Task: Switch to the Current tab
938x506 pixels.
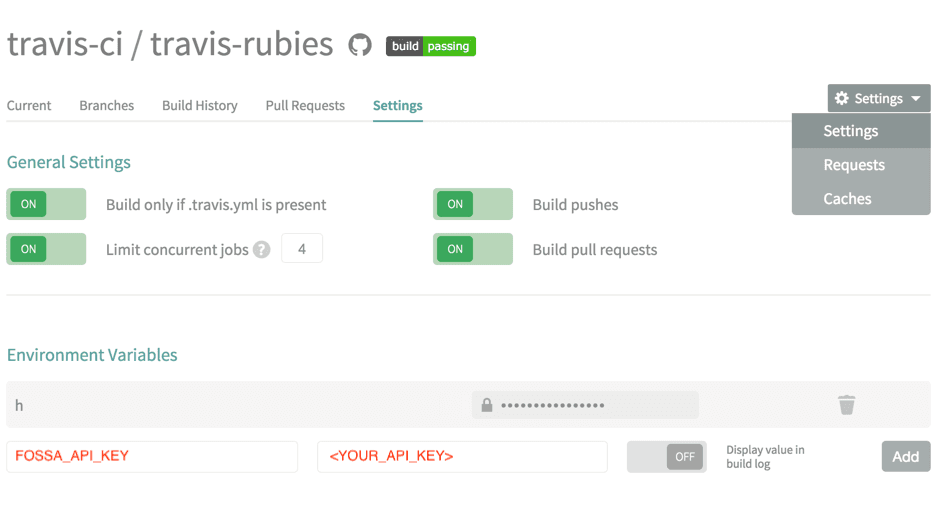Action: 29,105
